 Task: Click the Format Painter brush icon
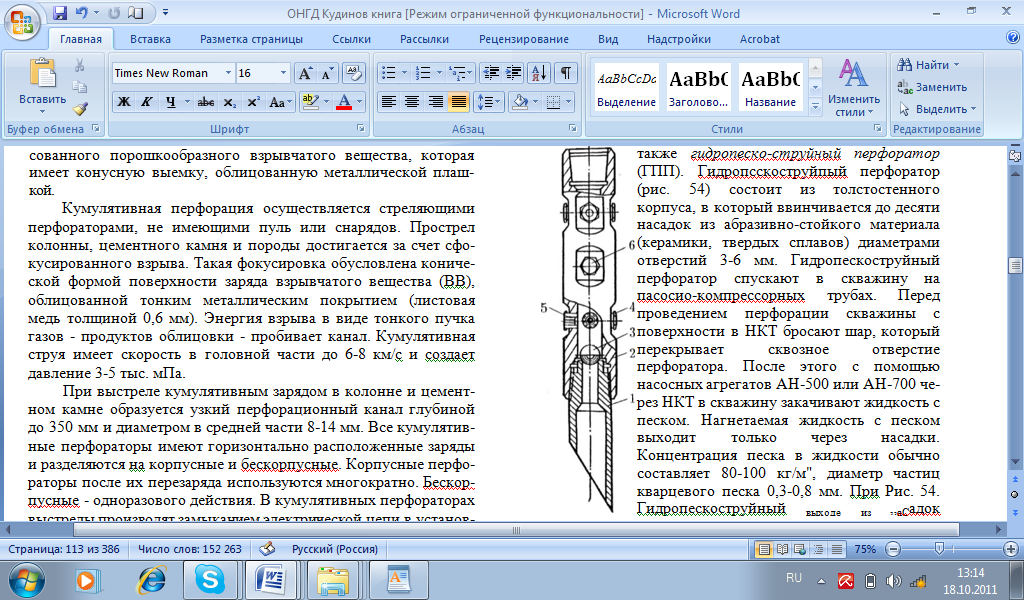point(80,110)
